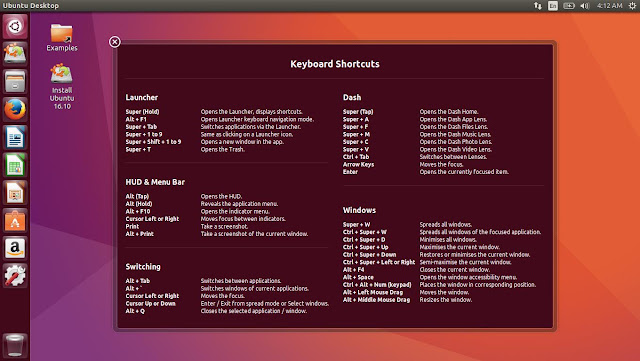The height and width of the screenshot is (361, 640).
Task: Click the 'Alt + Print' shortcut
Action: coord(140,234)
